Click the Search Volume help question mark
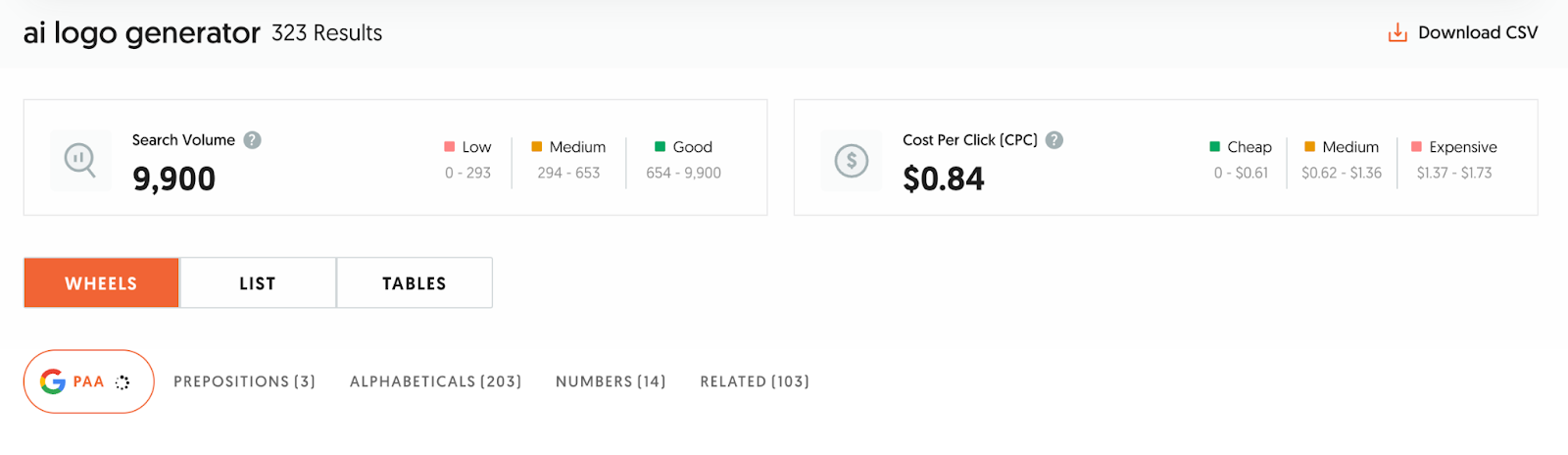The width and height of the screenshot is (1568, 455). [x=252, y=140]
